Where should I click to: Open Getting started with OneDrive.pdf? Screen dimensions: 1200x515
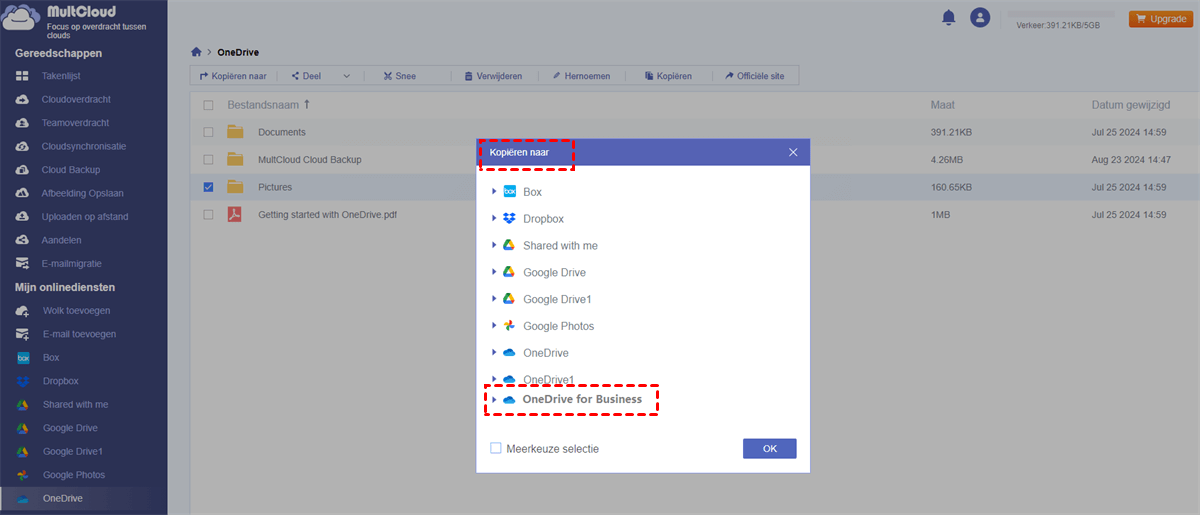(328, 214)
